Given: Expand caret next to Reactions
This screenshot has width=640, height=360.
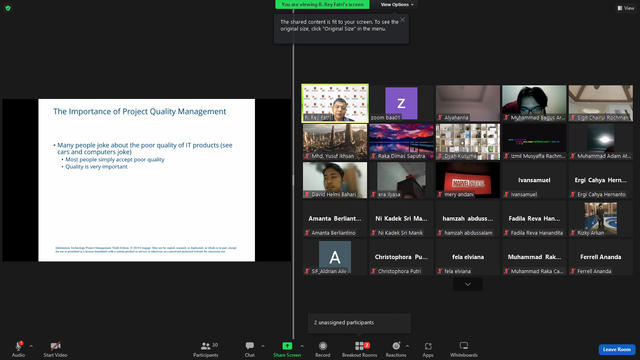Looking at the screenshot, I should coord(407,346).
